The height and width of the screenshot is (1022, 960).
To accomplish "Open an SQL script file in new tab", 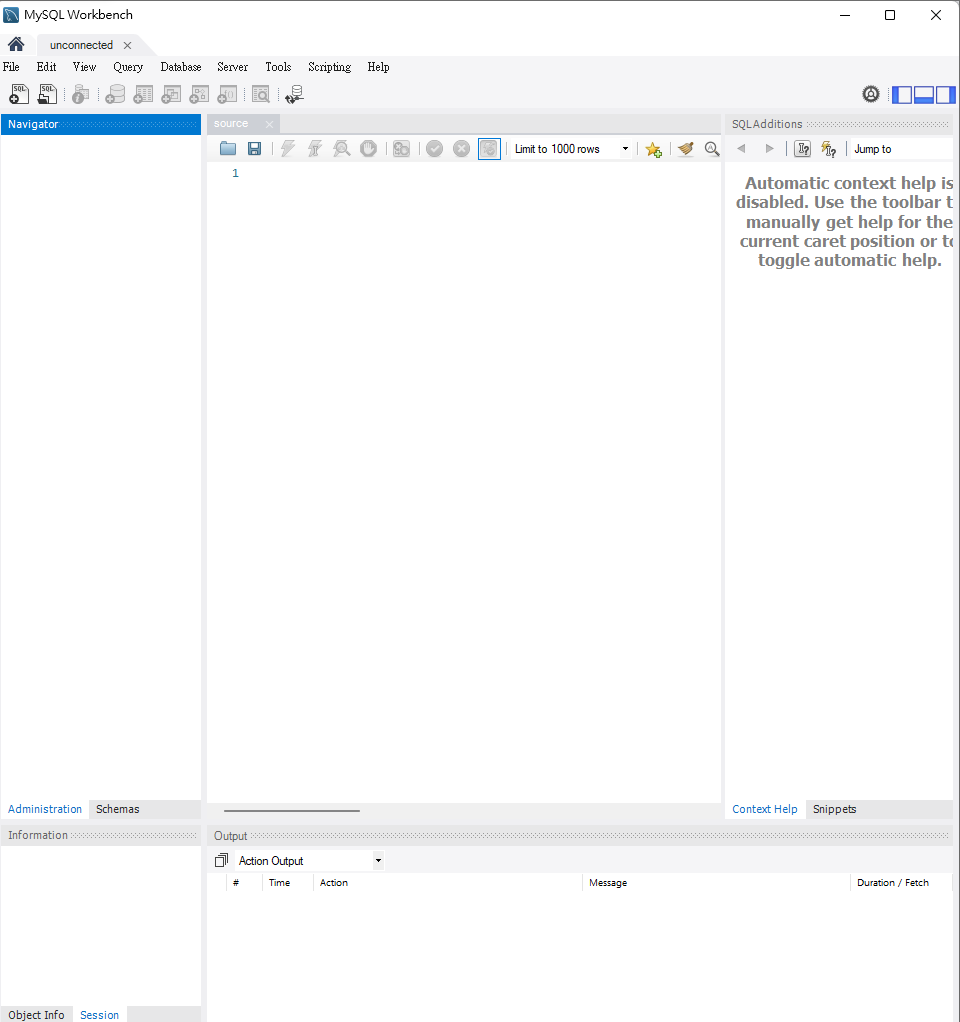I will [x=47, y=95].
